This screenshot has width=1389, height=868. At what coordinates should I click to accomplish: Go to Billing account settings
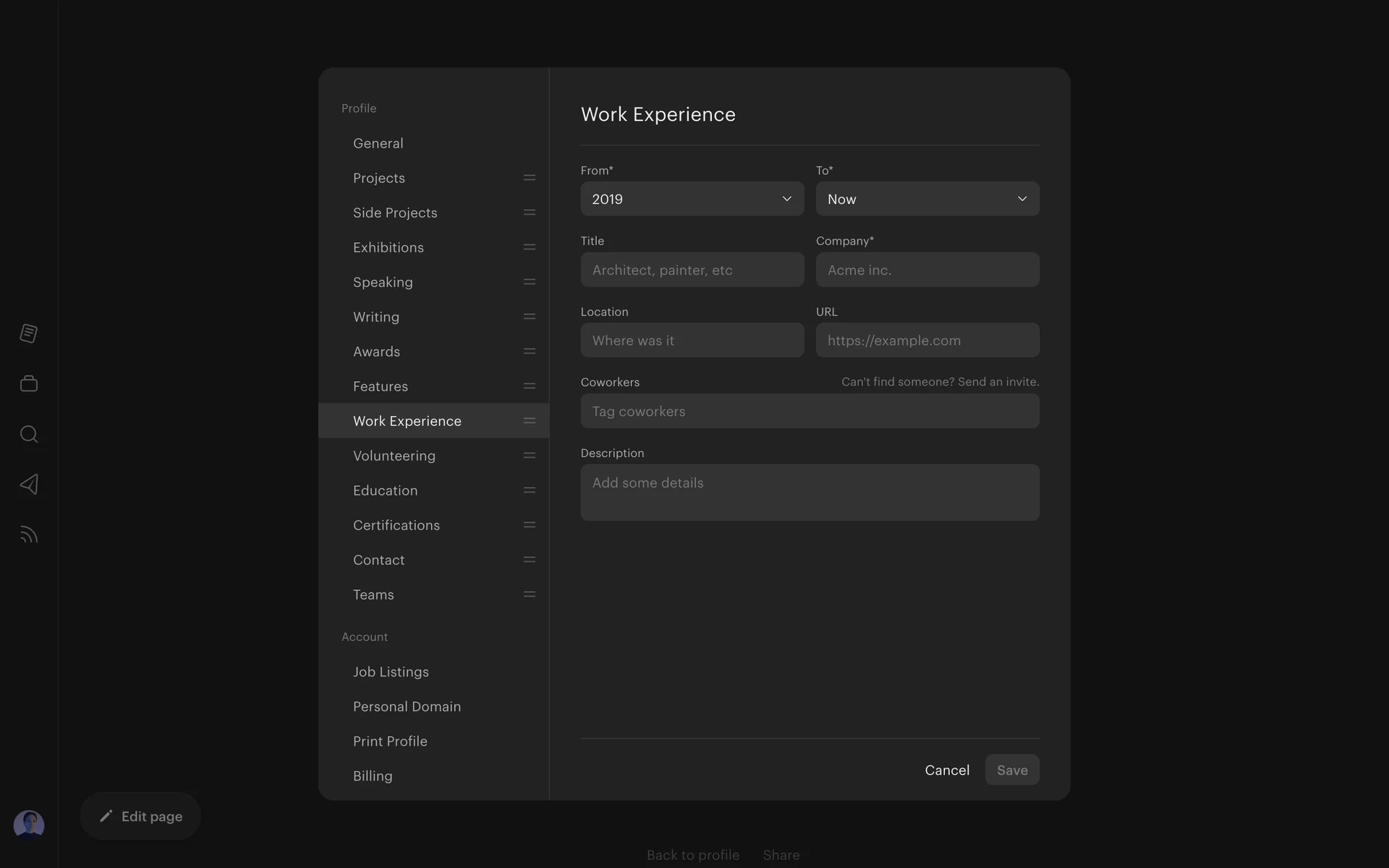click(x=373, y=776)
